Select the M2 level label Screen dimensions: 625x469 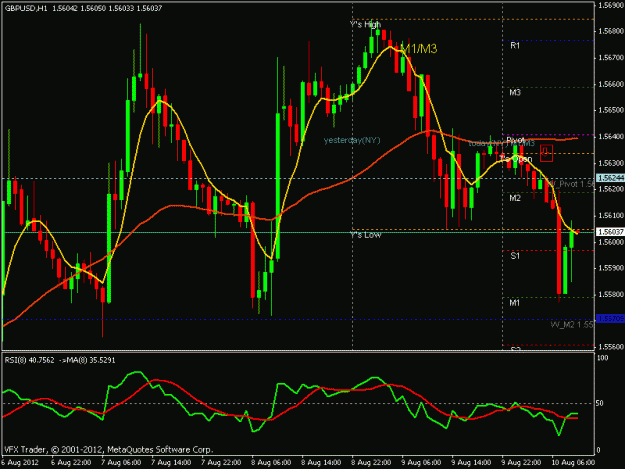click(515, 198)
